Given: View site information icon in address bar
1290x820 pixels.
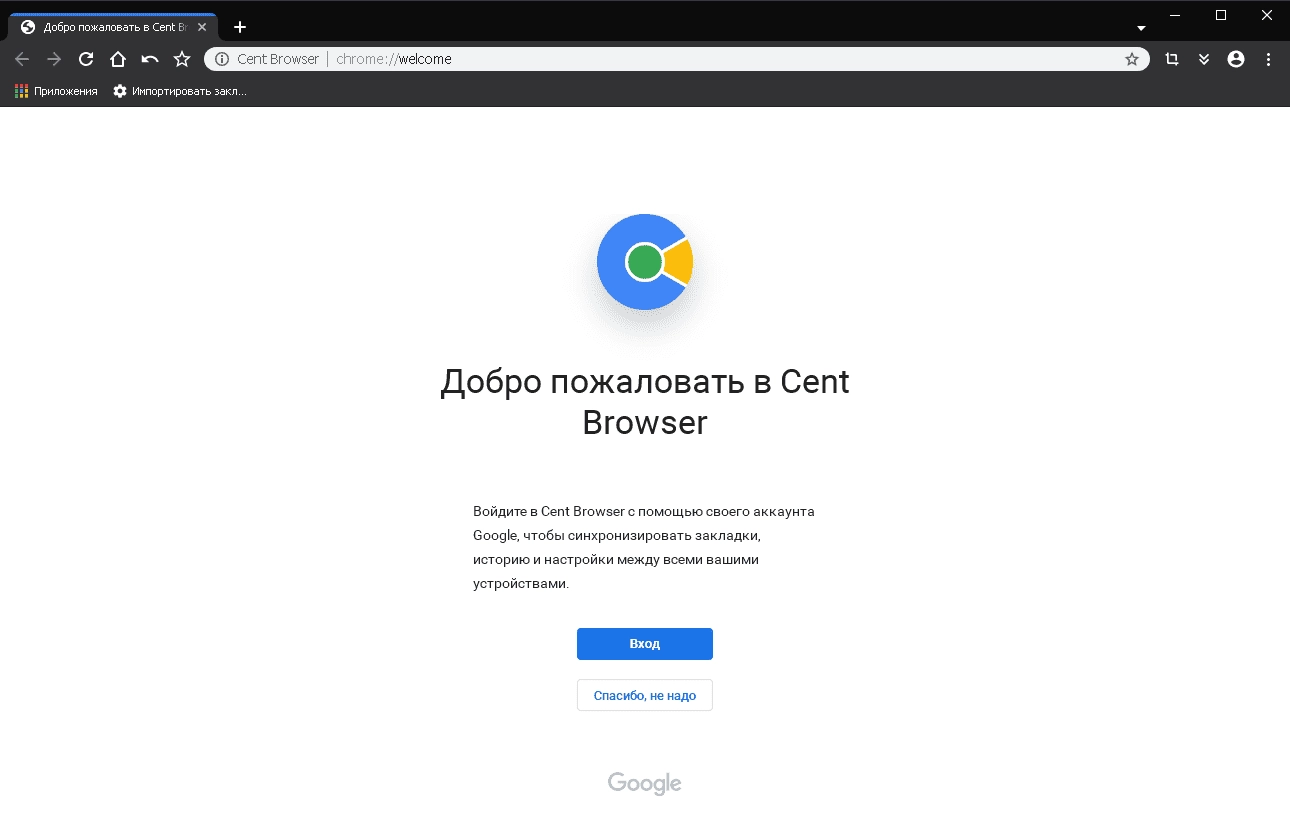Looking at the screenshot, I should 222,59.
